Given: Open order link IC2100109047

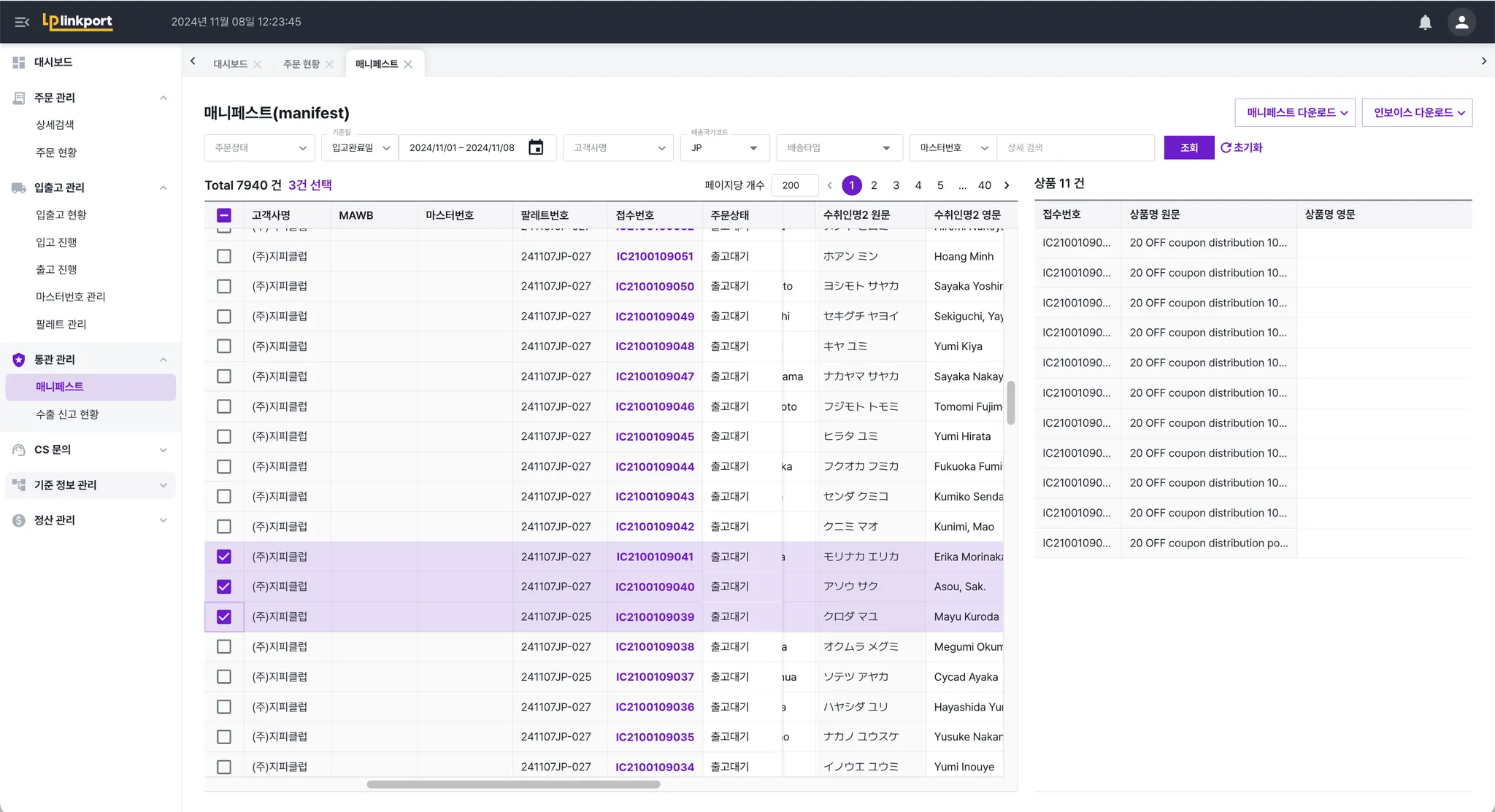Looking at the screenshot, I should pyautogui.click(x=654, y=376).
